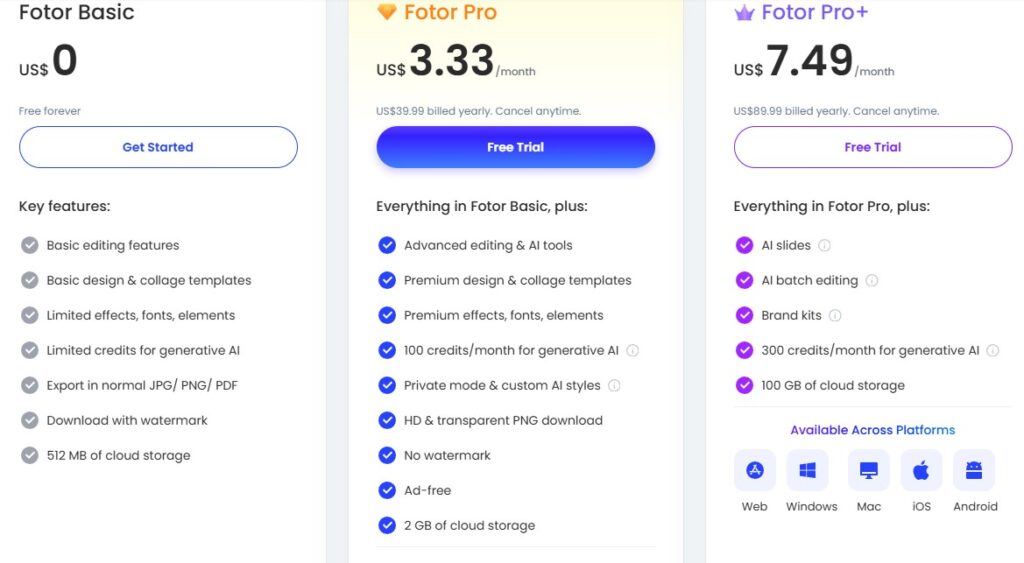The image size is (1024, 563).
Task: Click the Available Across Platforms heading
Action: coord(872,430)
